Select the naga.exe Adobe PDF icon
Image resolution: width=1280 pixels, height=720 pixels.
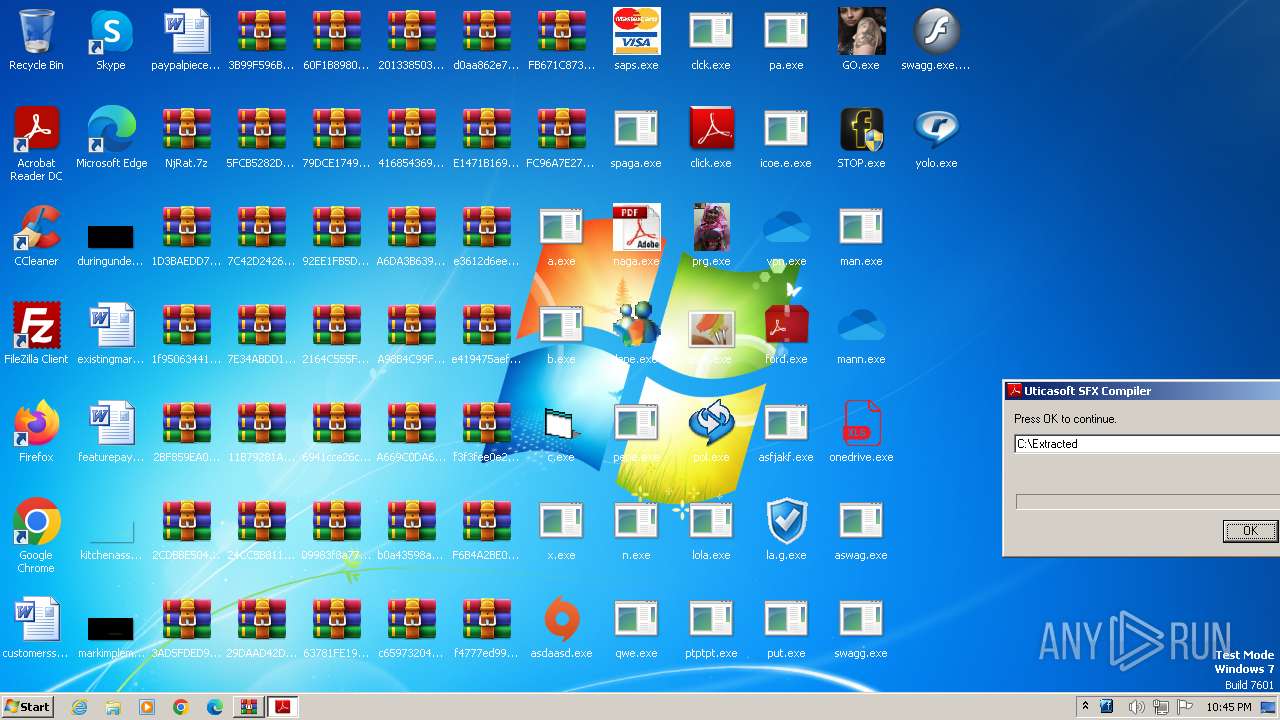coord(636,227)
